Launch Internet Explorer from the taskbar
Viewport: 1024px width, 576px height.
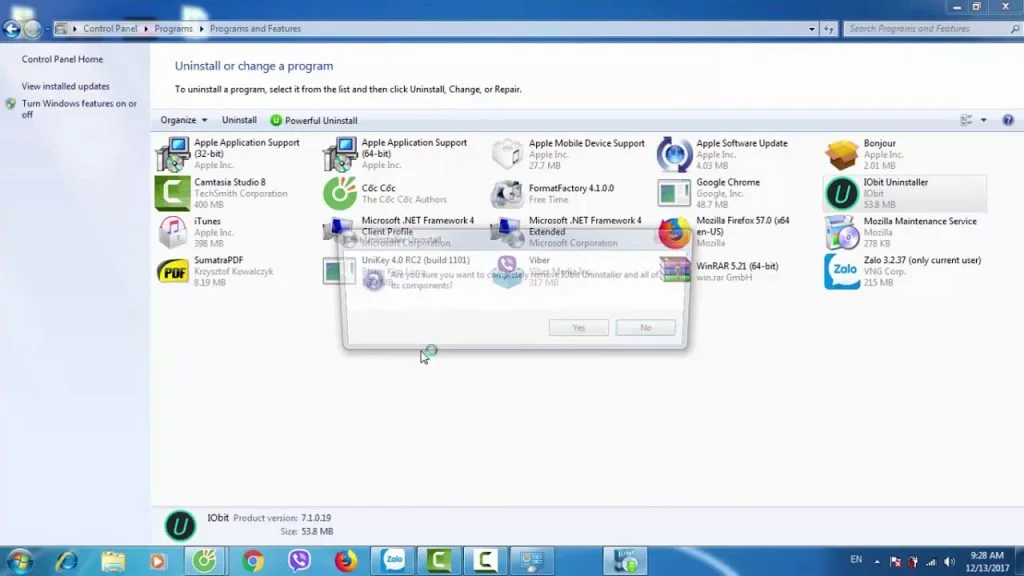tap(67, 561)
